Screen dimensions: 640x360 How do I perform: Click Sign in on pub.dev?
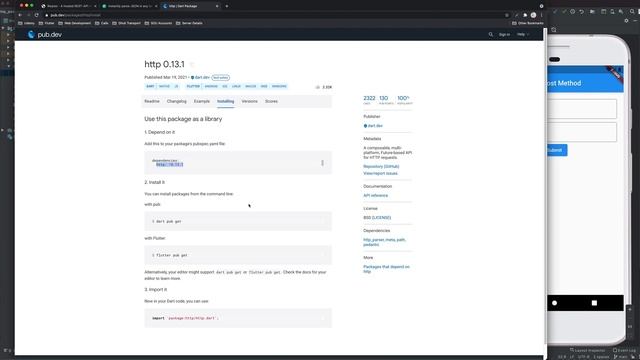click(x=504, y=35)
